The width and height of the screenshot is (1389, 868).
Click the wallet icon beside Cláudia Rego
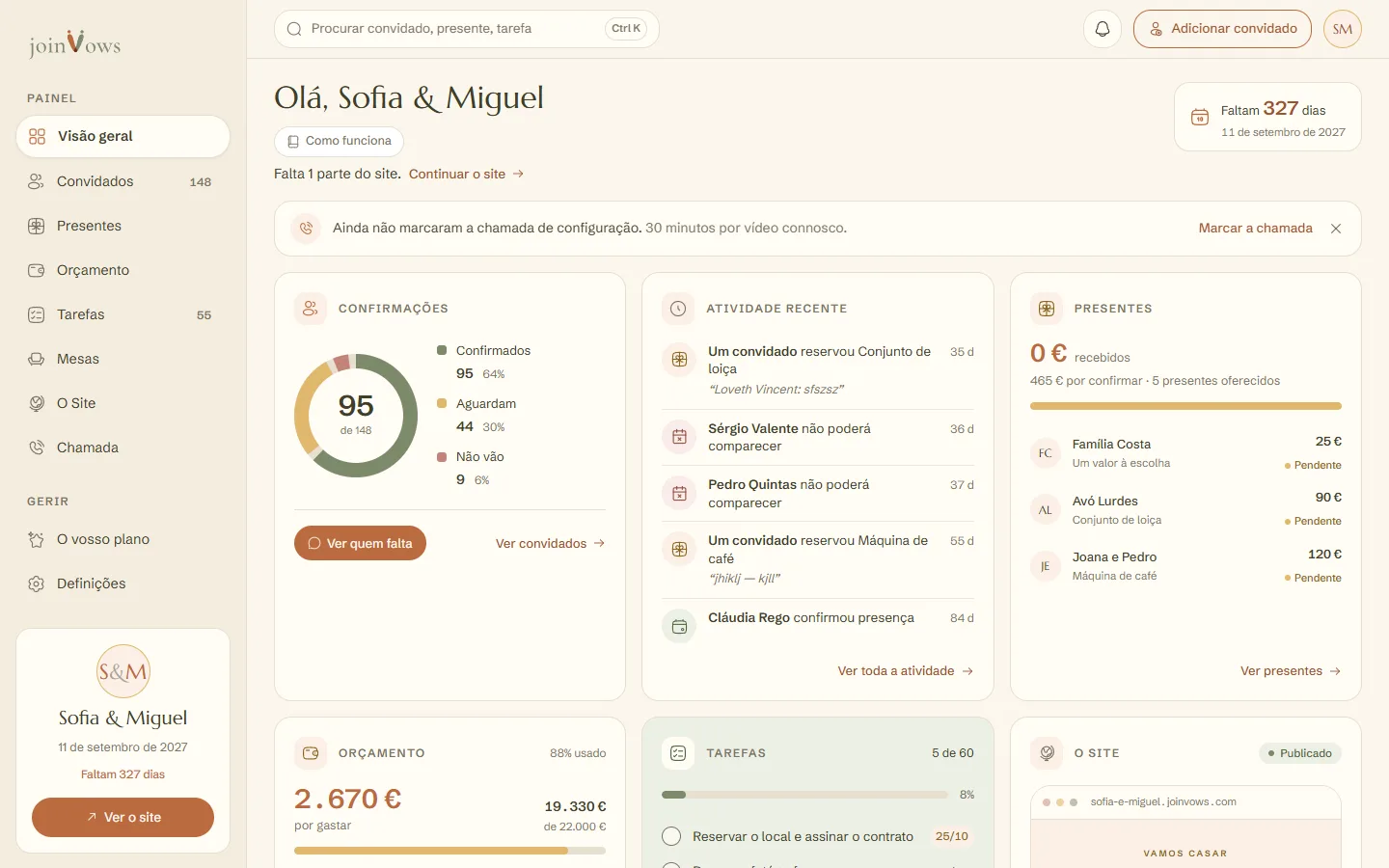point(679,626)
